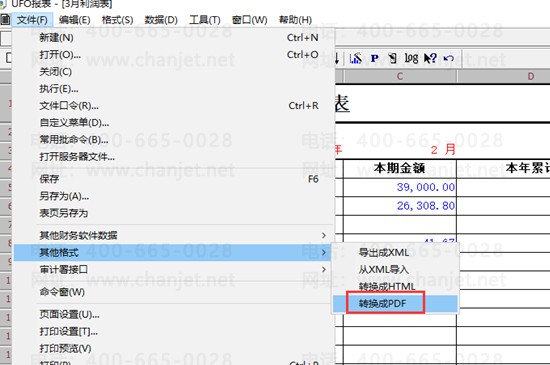Click the bold P toolbar icon

point(375,58)
